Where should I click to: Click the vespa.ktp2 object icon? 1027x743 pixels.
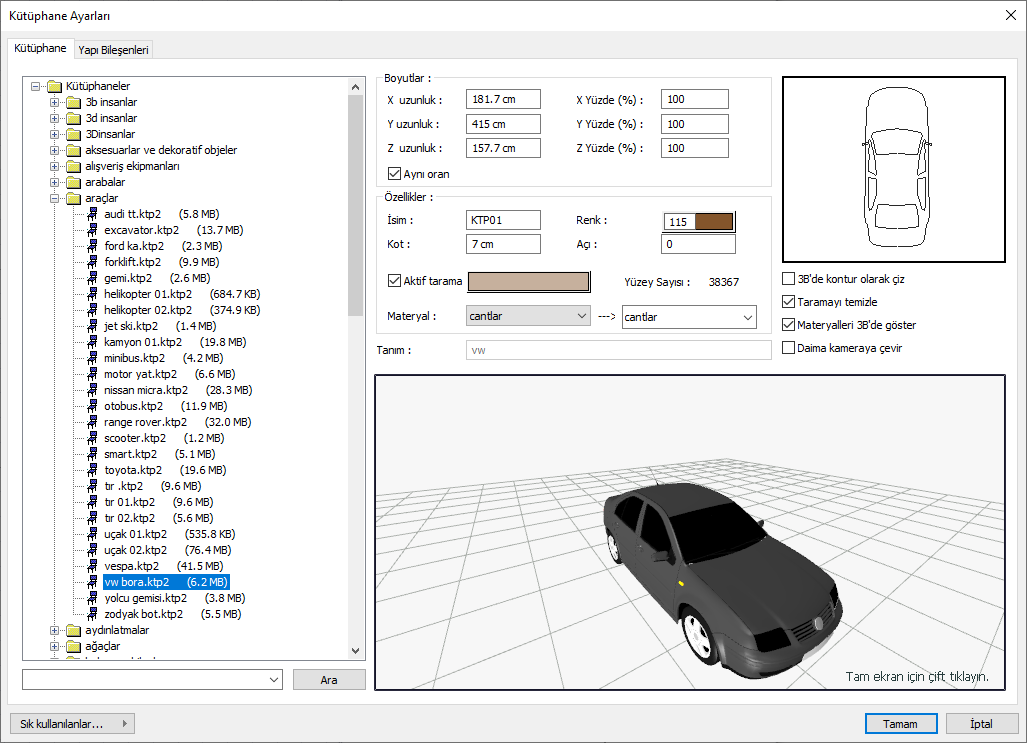(94, 566)
